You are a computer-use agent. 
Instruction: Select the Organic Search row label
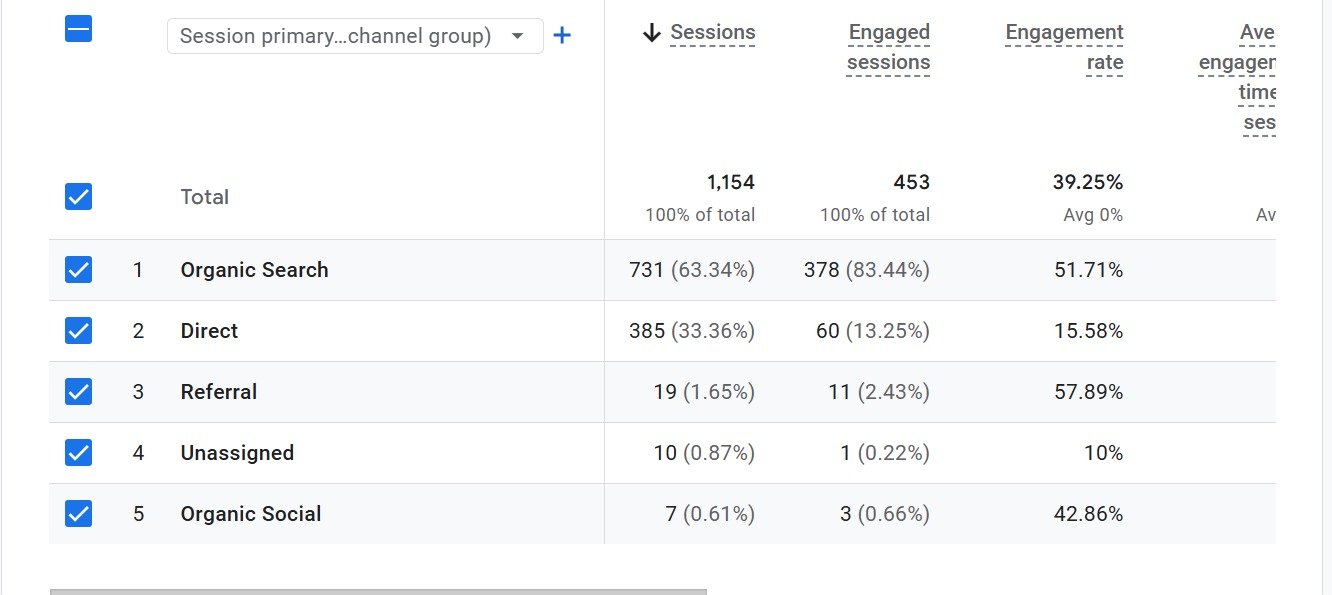pyautogui.click(x=254, y=270)
